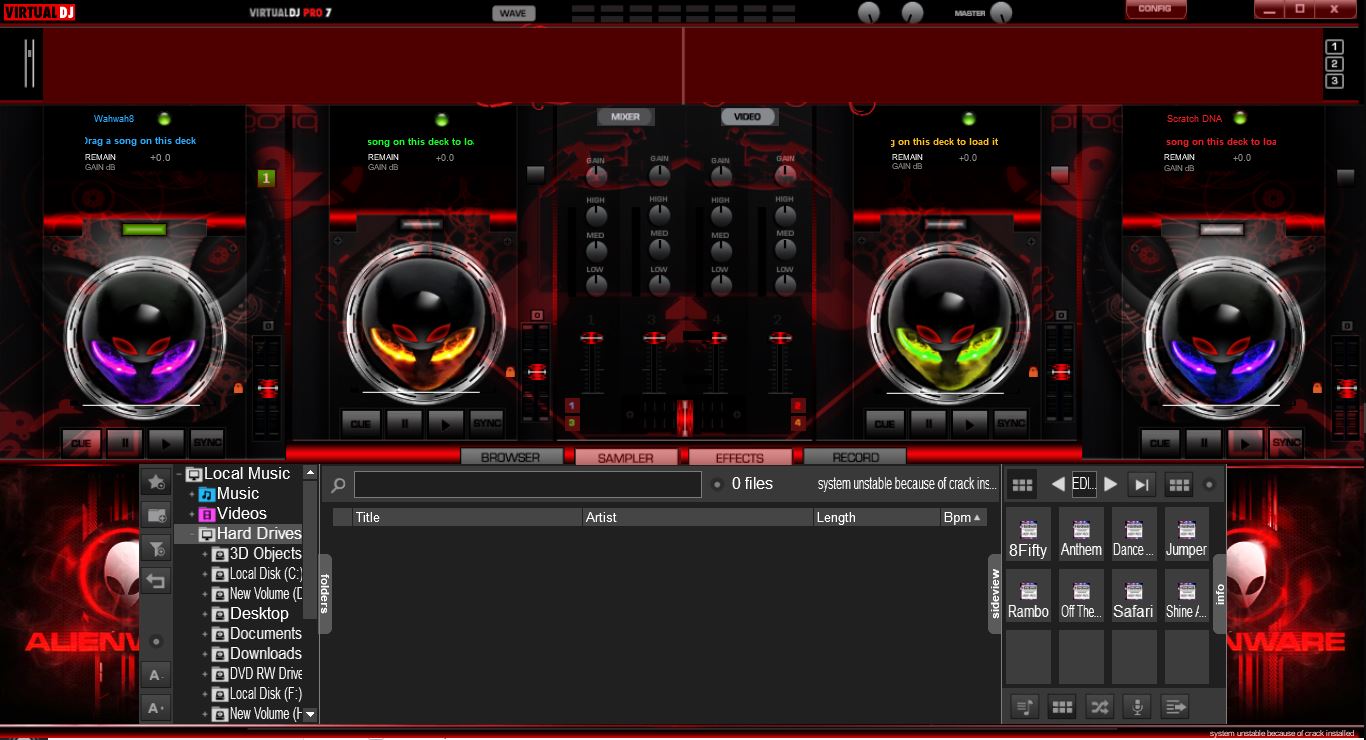Click the shuffle icon in sideview footer

pos(1099,707)
